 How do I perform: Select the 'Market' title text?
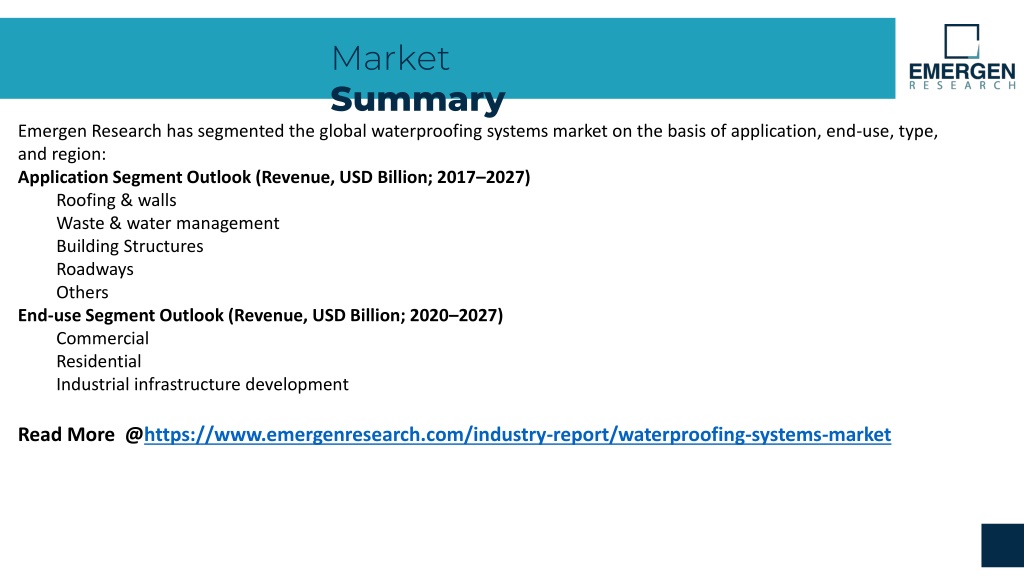[391, 58]
